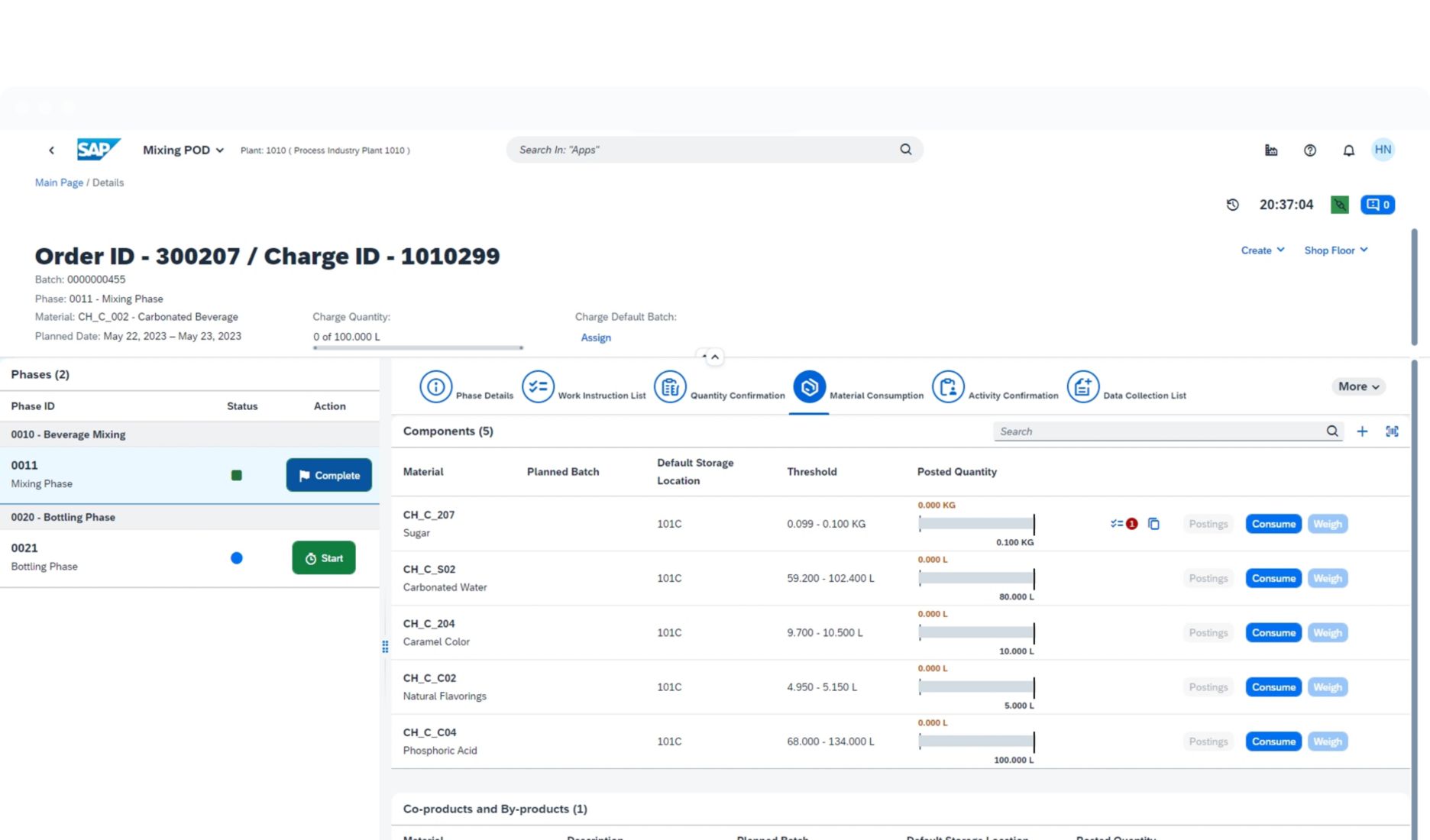The width and height of the screenshot is (1430, 840).
Task: Click the history clock icon beside the time
Action: [1233, 205]
